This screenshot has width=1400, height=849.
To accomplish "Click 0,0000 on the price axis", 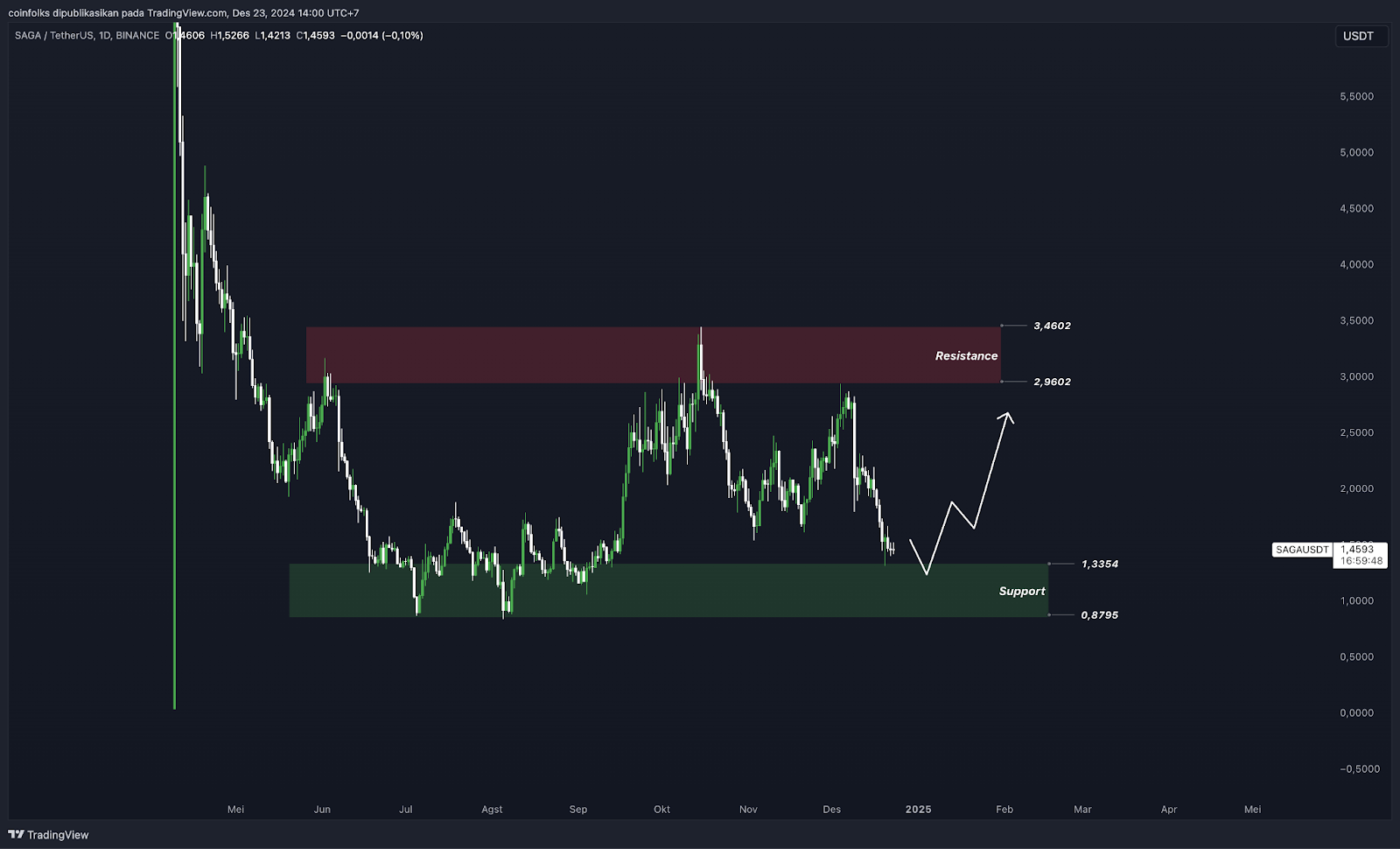I will 1356,712.
